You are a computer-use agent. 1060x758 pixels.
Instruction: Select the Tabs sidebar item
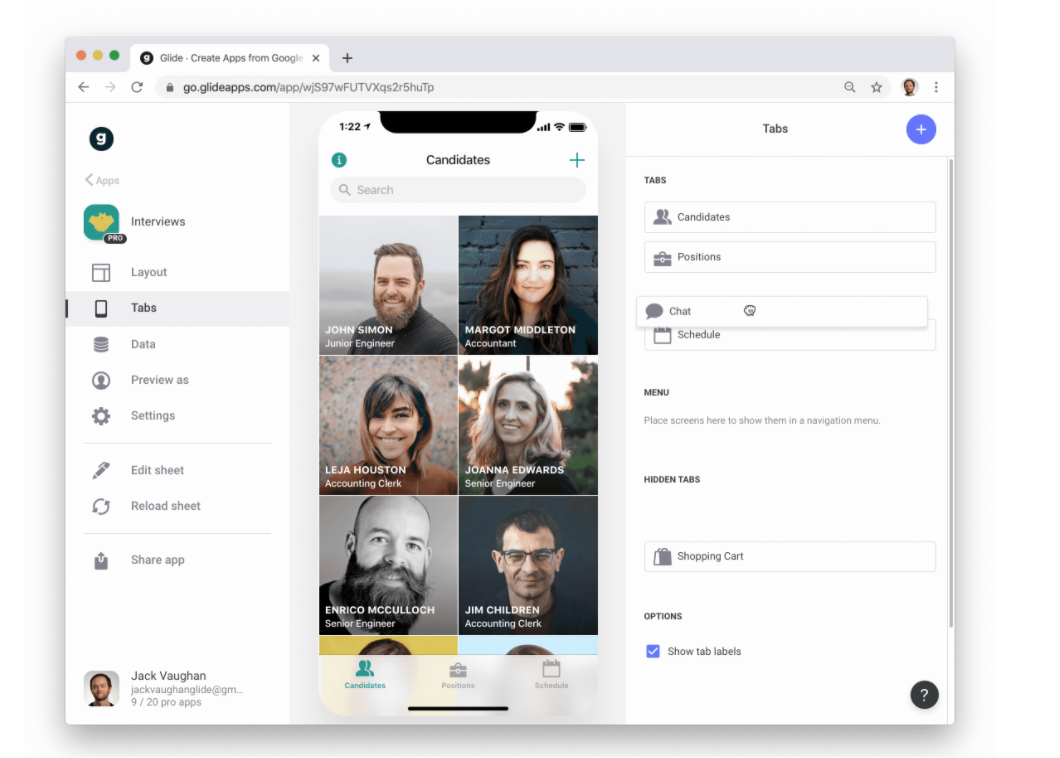pyautogui.click(x=178, y=308)
